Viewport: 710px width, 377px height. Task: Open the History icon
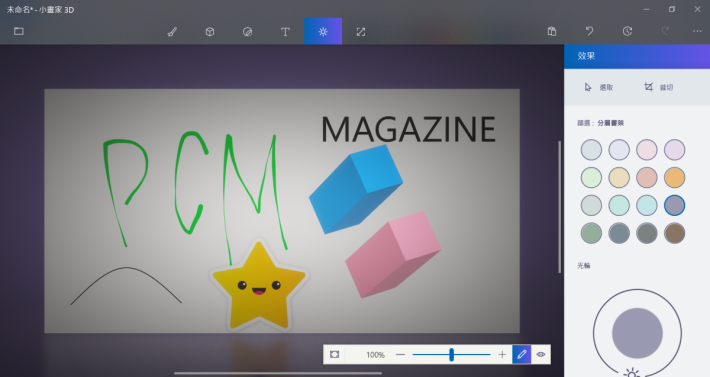pyautogui.click(x=627, y=31)
